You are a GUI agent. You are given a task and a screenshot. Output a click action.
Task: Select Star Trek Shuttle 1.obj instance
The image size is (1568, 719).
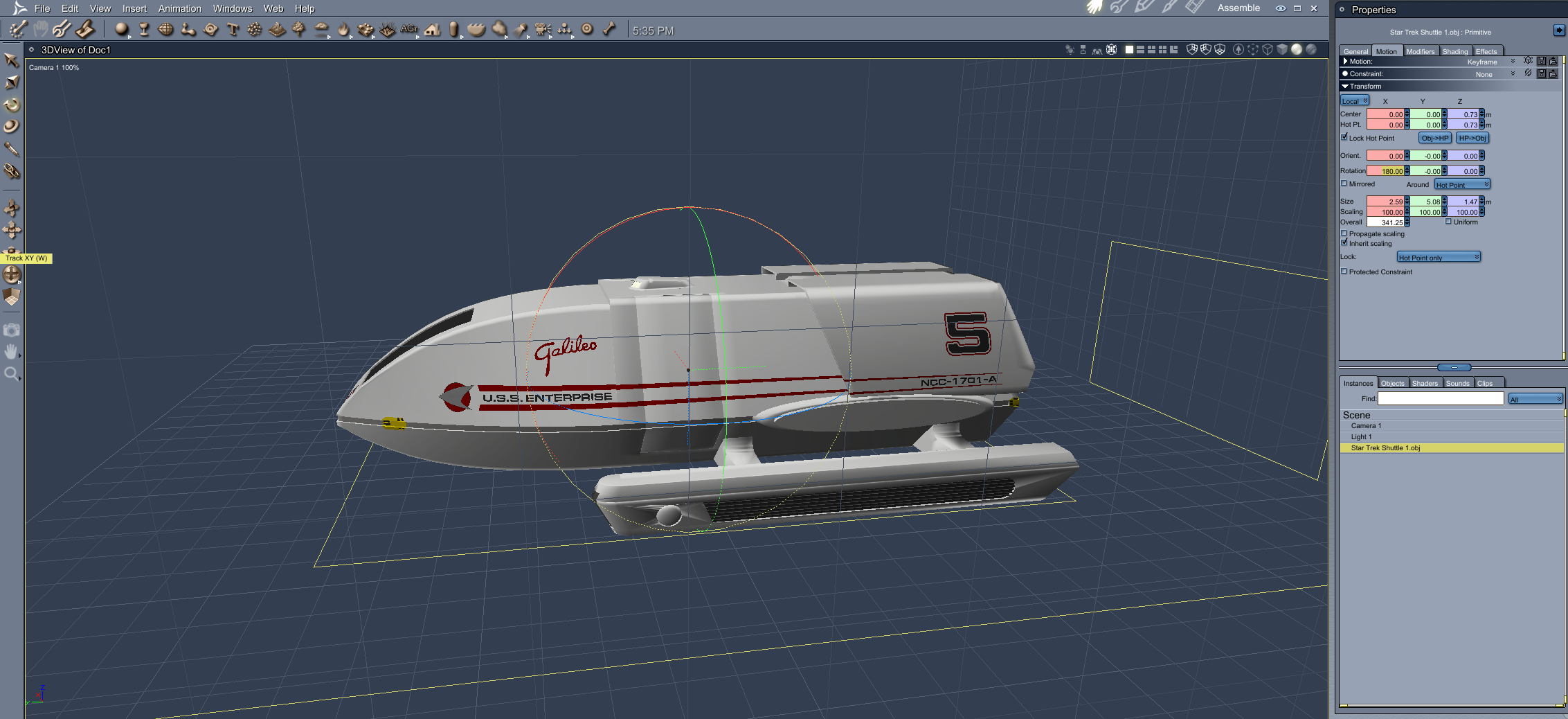point(1451,448)
